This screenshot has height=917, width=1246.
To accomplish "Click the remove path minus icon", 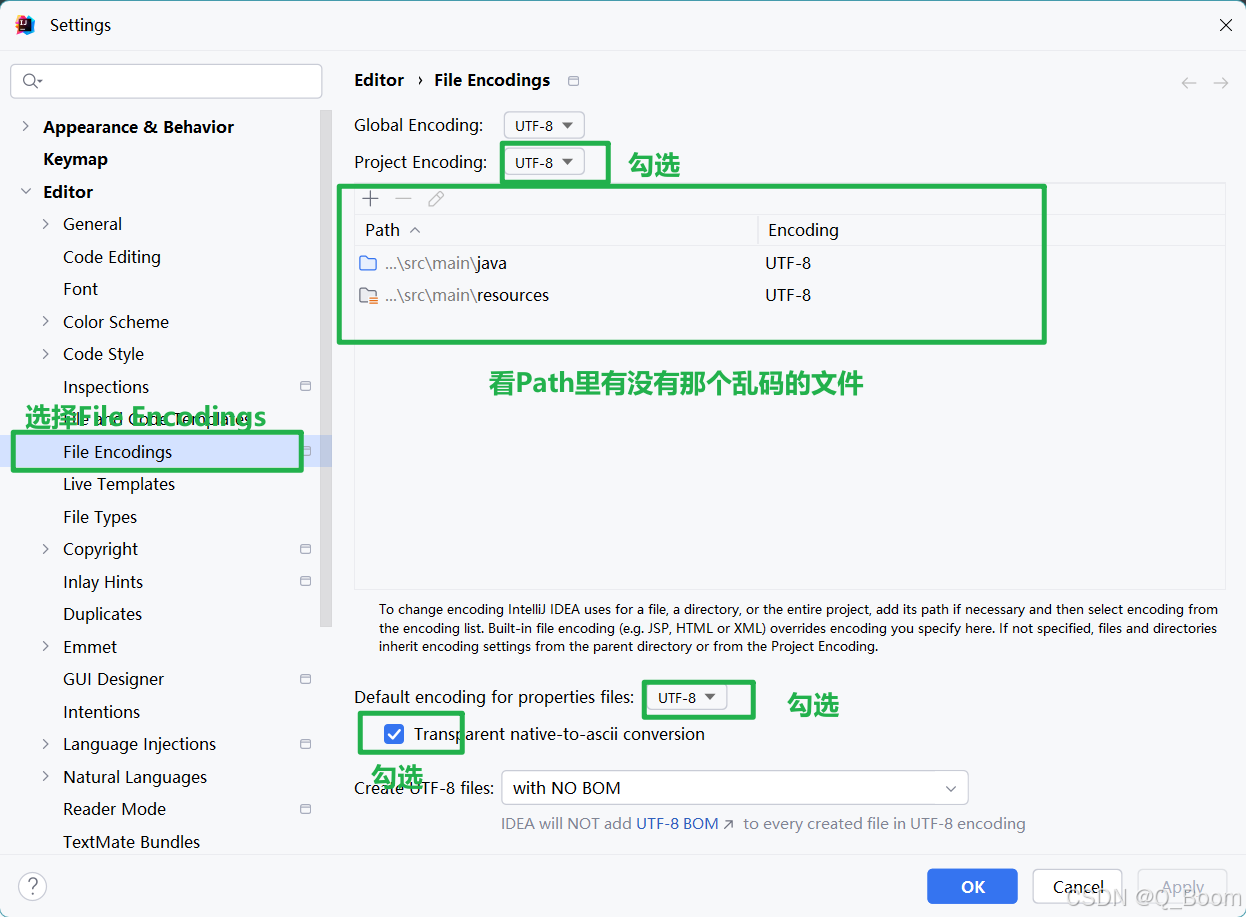I will point(403,198).
